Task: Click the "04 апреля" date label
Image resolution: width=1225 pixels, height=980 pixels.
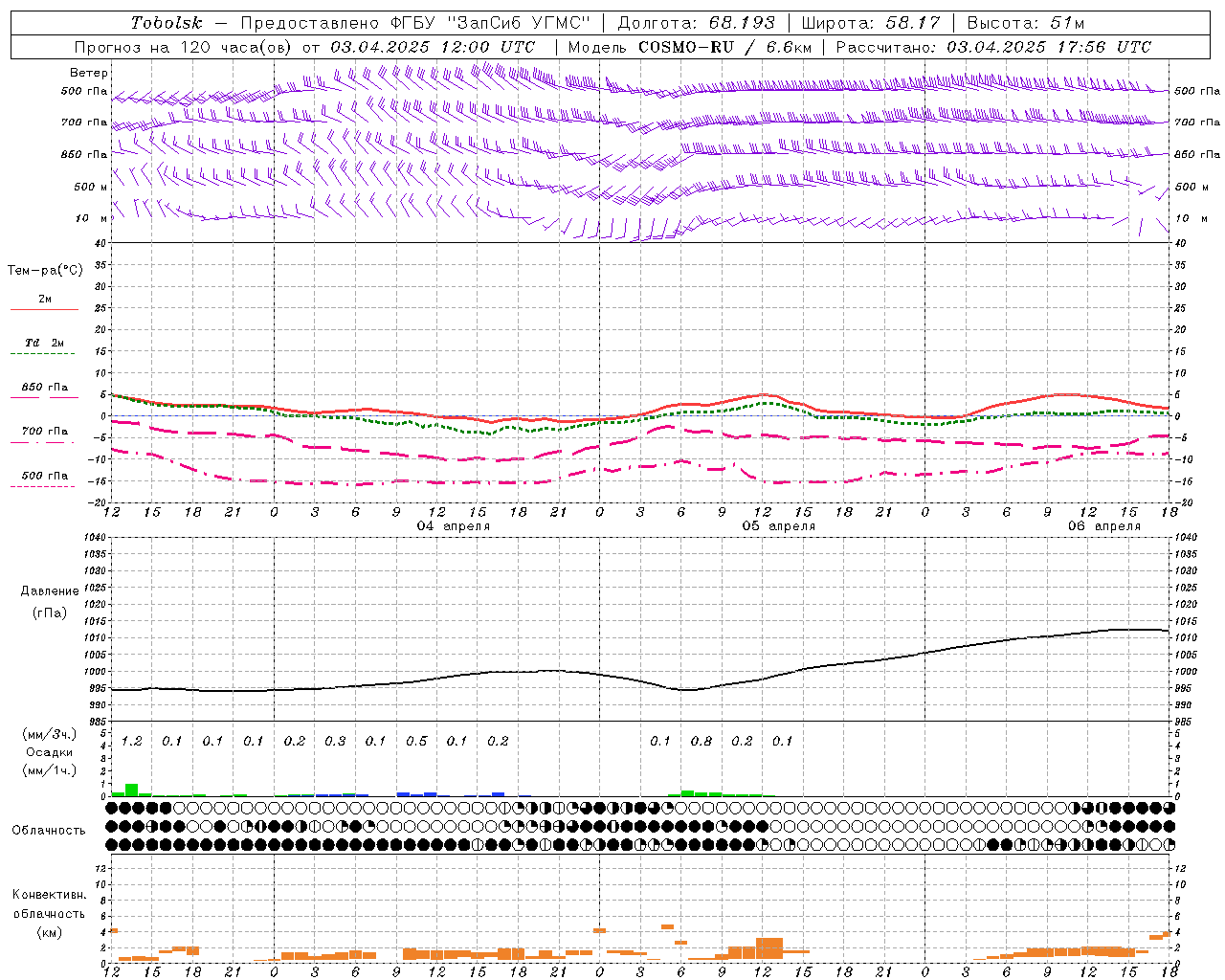Action: (454, 526)
